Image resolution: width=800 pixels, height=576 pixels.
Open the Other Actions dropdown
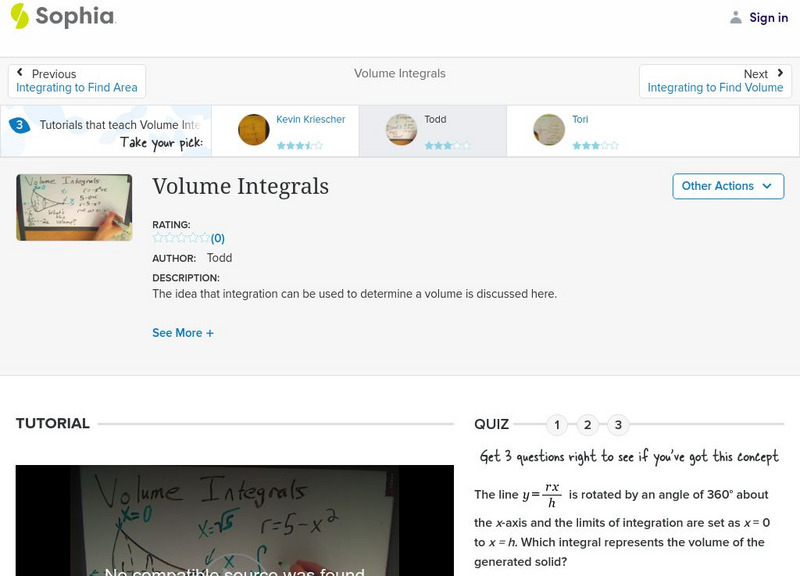[727, 186]
